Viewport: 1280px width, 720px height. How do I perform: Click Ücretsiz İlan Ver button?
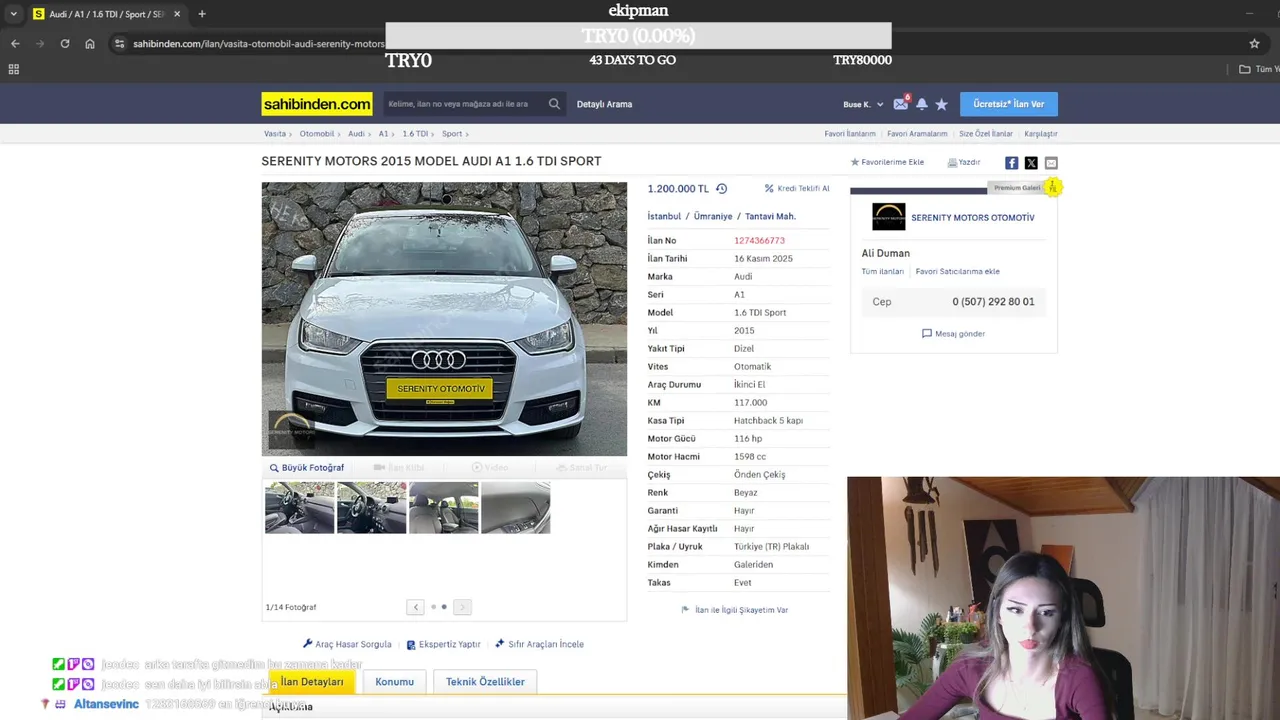(x=1008, y=104)
